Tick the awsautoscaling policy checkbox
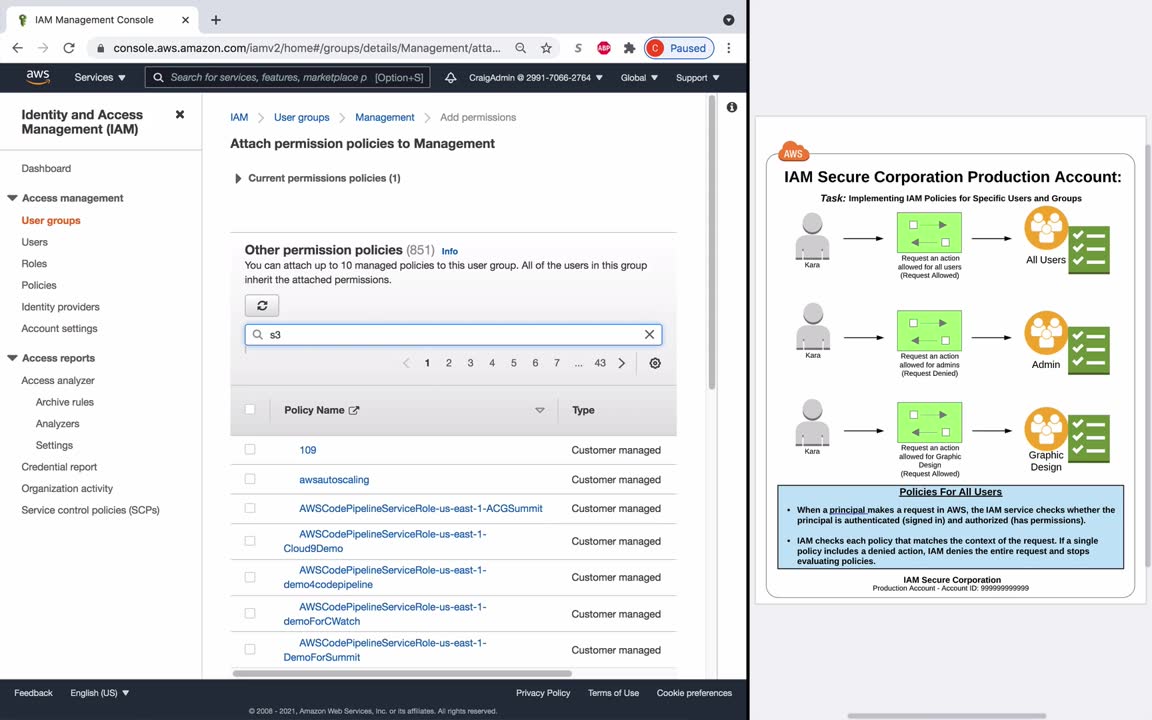Viewport: 1152px width, 720px height. pyautogui.click(x=250, y=479)
